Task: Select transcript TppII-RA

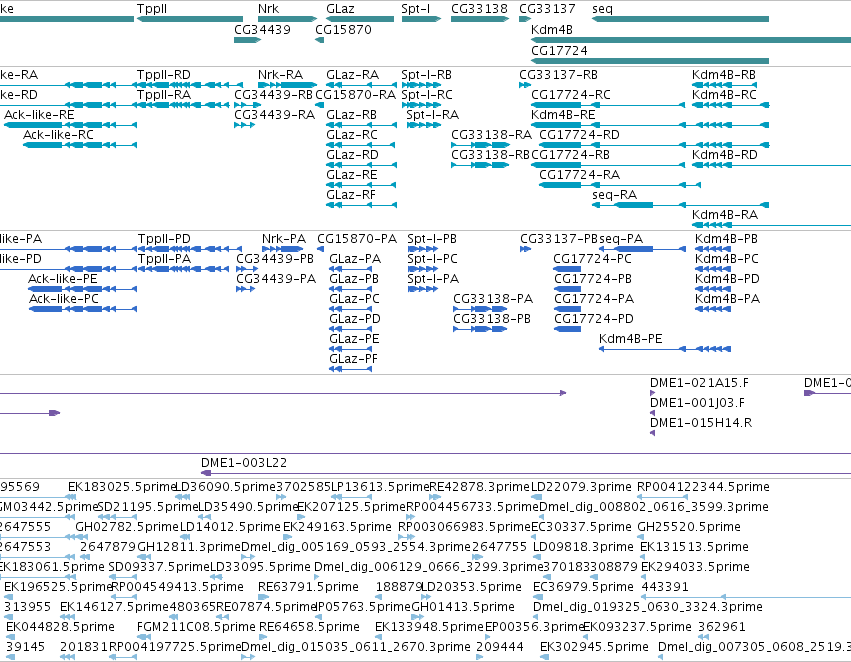Action: click(x=164, y=94)
